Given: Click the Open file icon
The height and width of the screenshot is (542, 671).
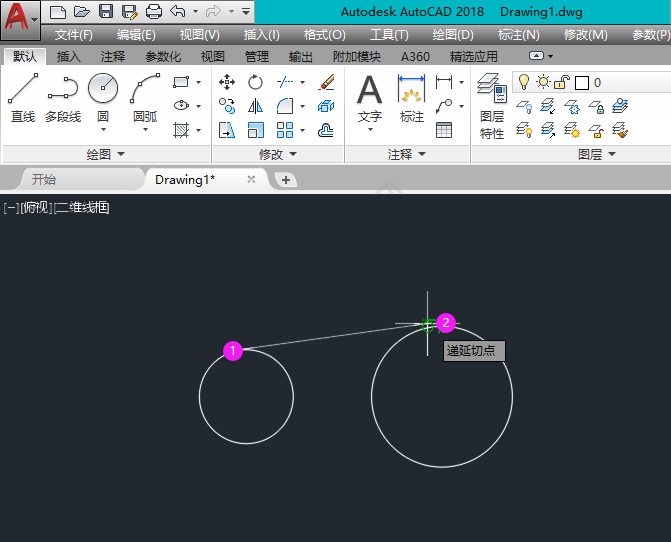Looking at the screenshot, I should pos(81,11).
